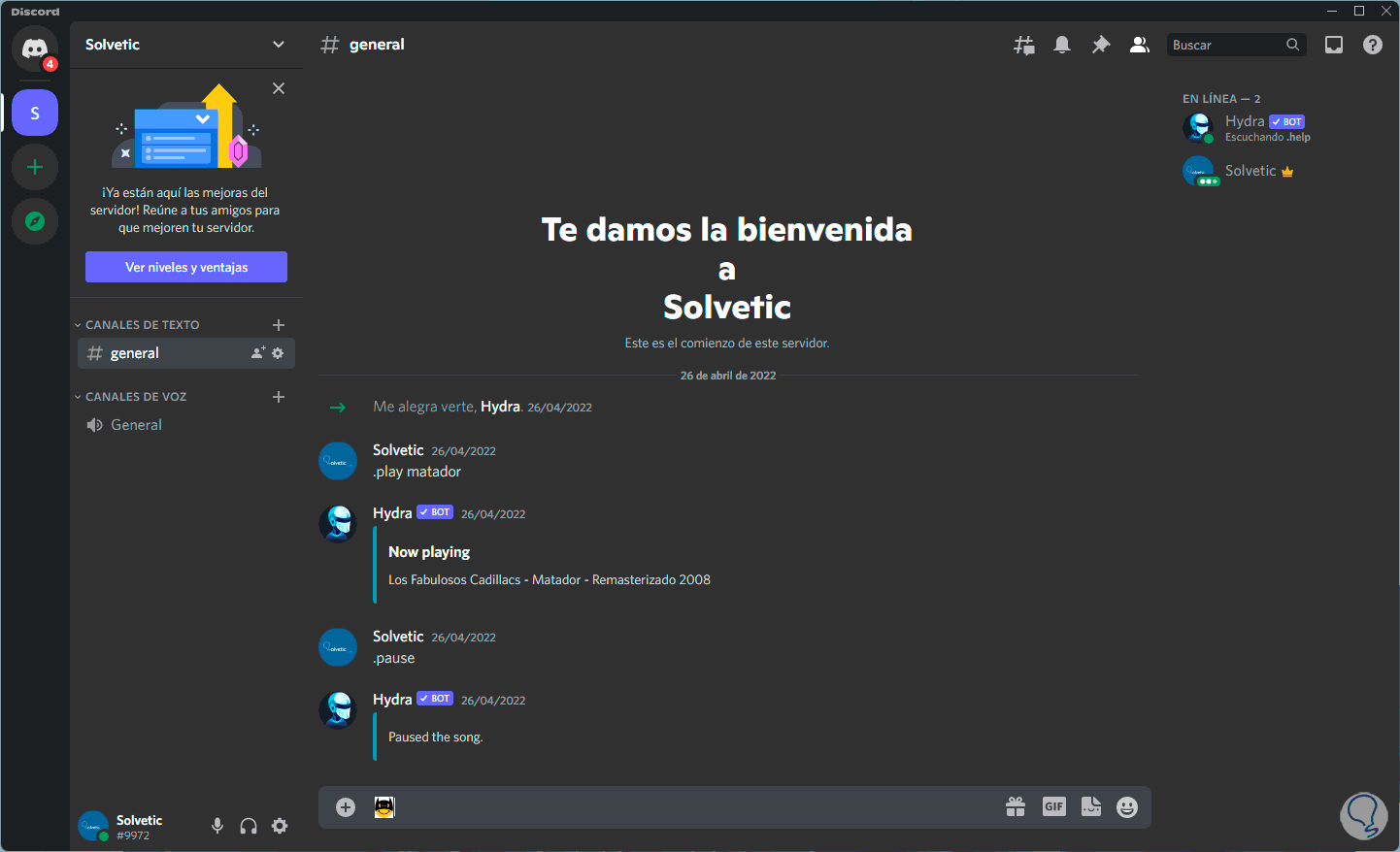Toggle headphones deafen

(249, 826)
